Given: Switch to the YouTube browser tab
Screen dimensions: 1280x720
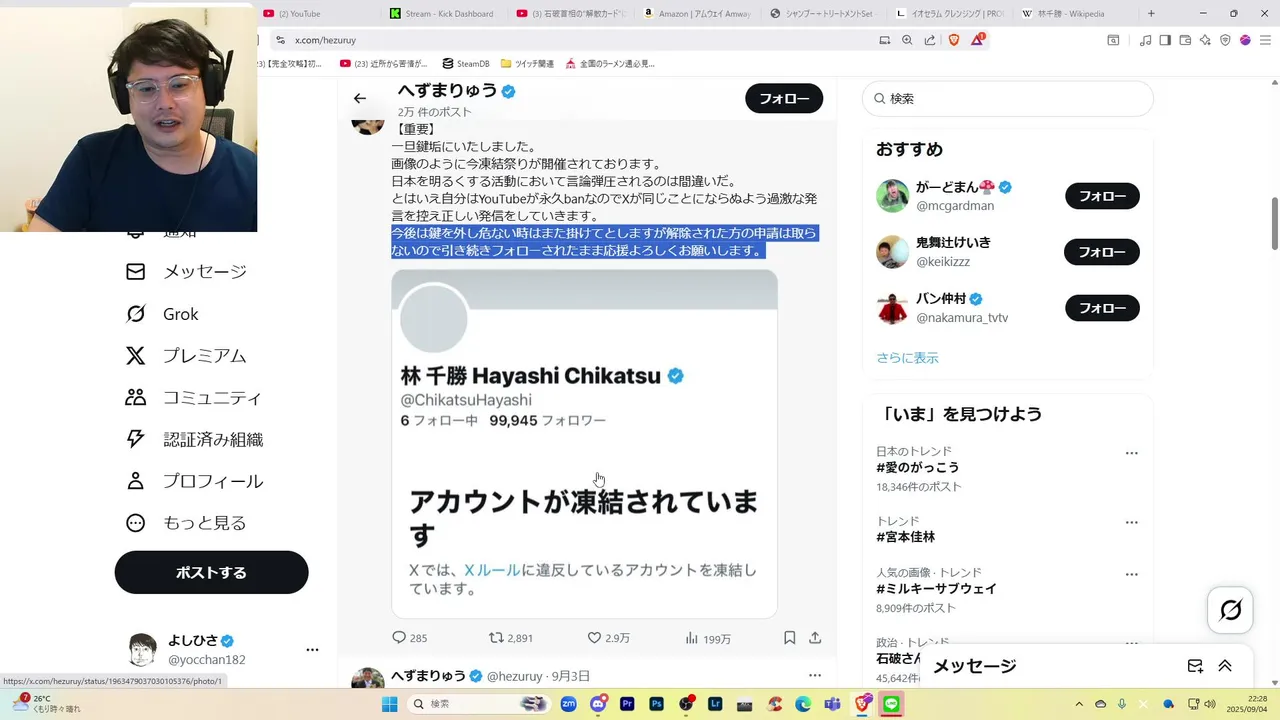Looking at the screenshot, I should (x=320, y=13).
